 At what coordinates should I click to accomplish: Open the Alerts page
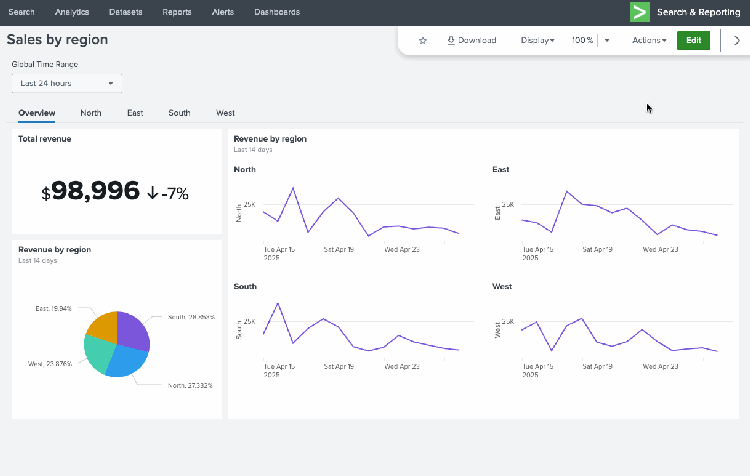pyautogui.click(x=224, y=13)
